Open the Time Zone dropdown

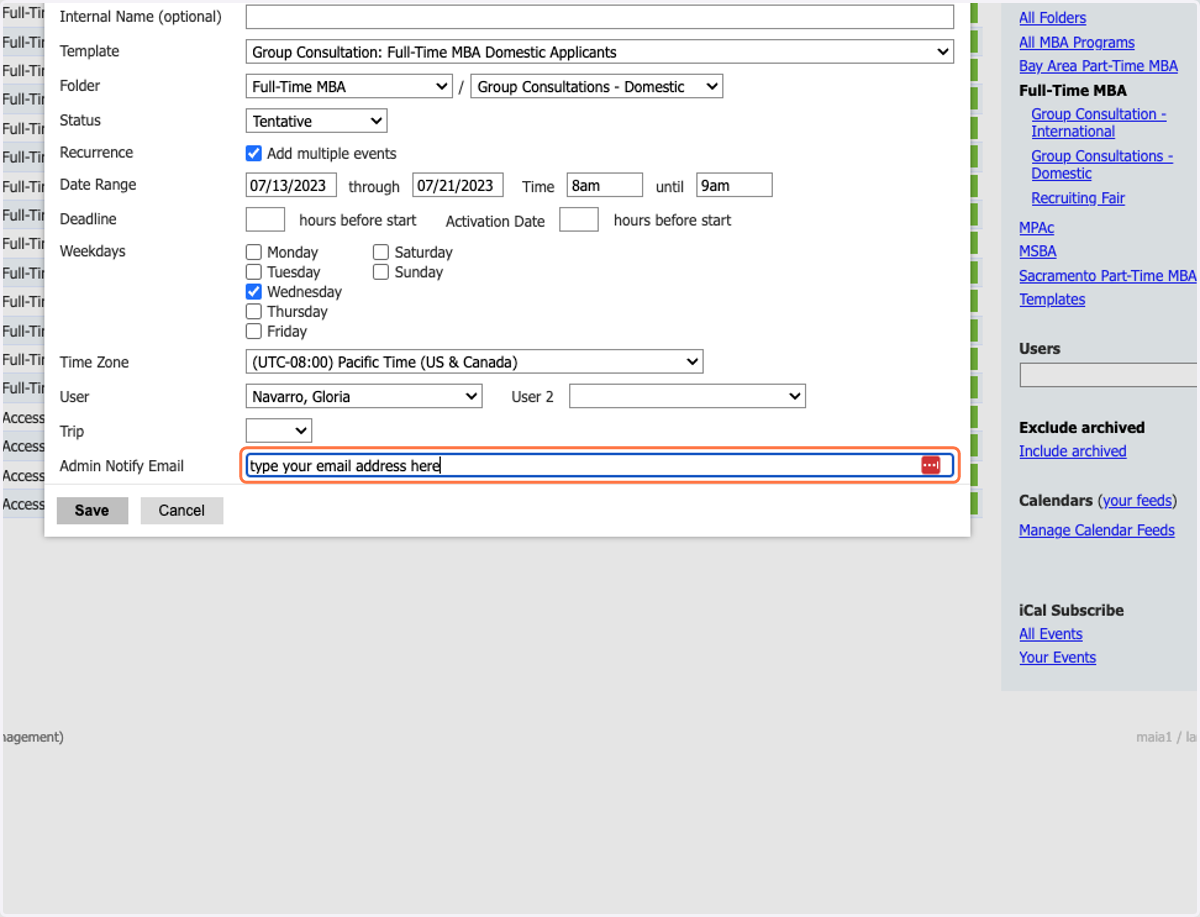tap(474, 362)
